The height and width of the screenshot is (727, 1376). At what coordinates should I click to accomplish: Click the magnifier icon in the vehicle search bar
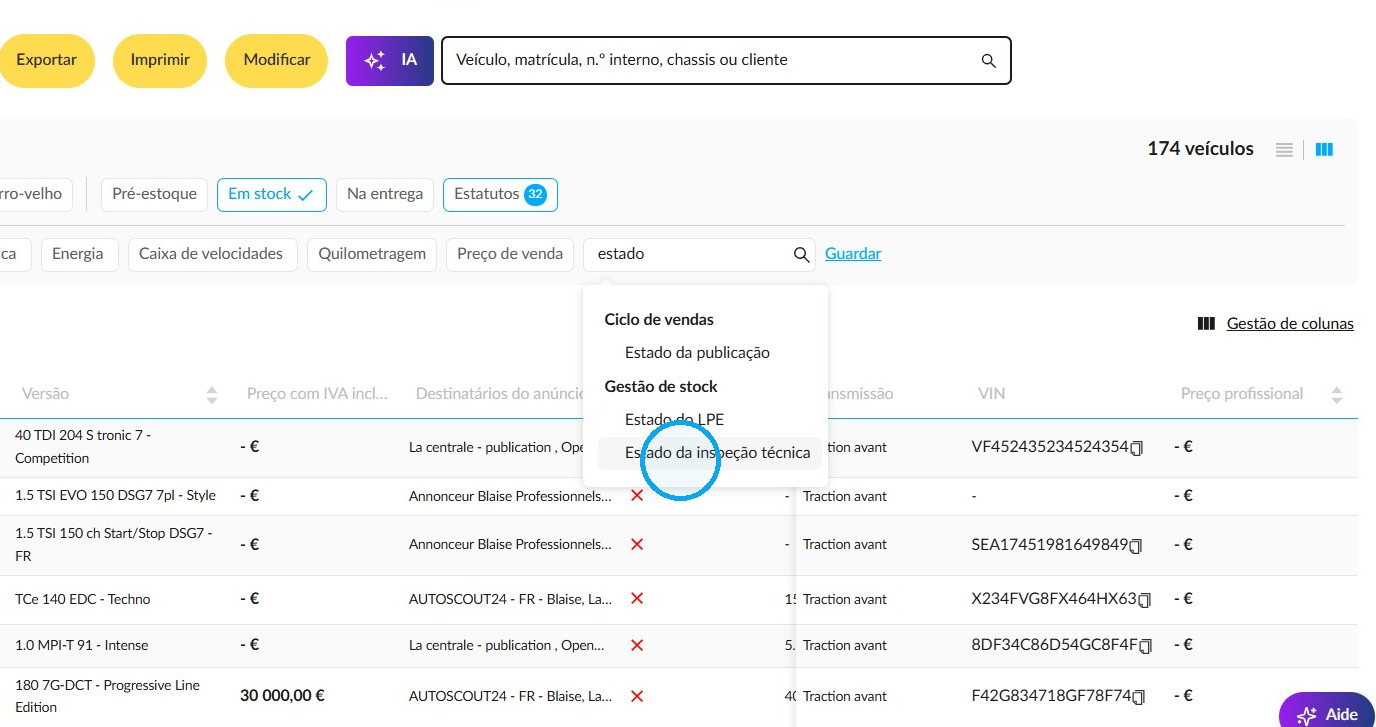point(988,61)
